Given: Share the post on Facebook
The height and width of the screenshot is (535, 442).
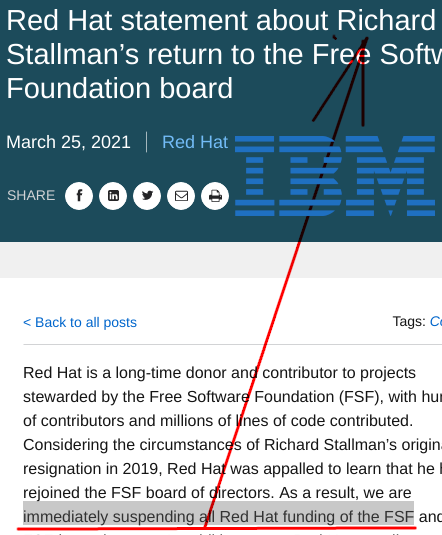Looking at the screenshot, I should 79,196.
